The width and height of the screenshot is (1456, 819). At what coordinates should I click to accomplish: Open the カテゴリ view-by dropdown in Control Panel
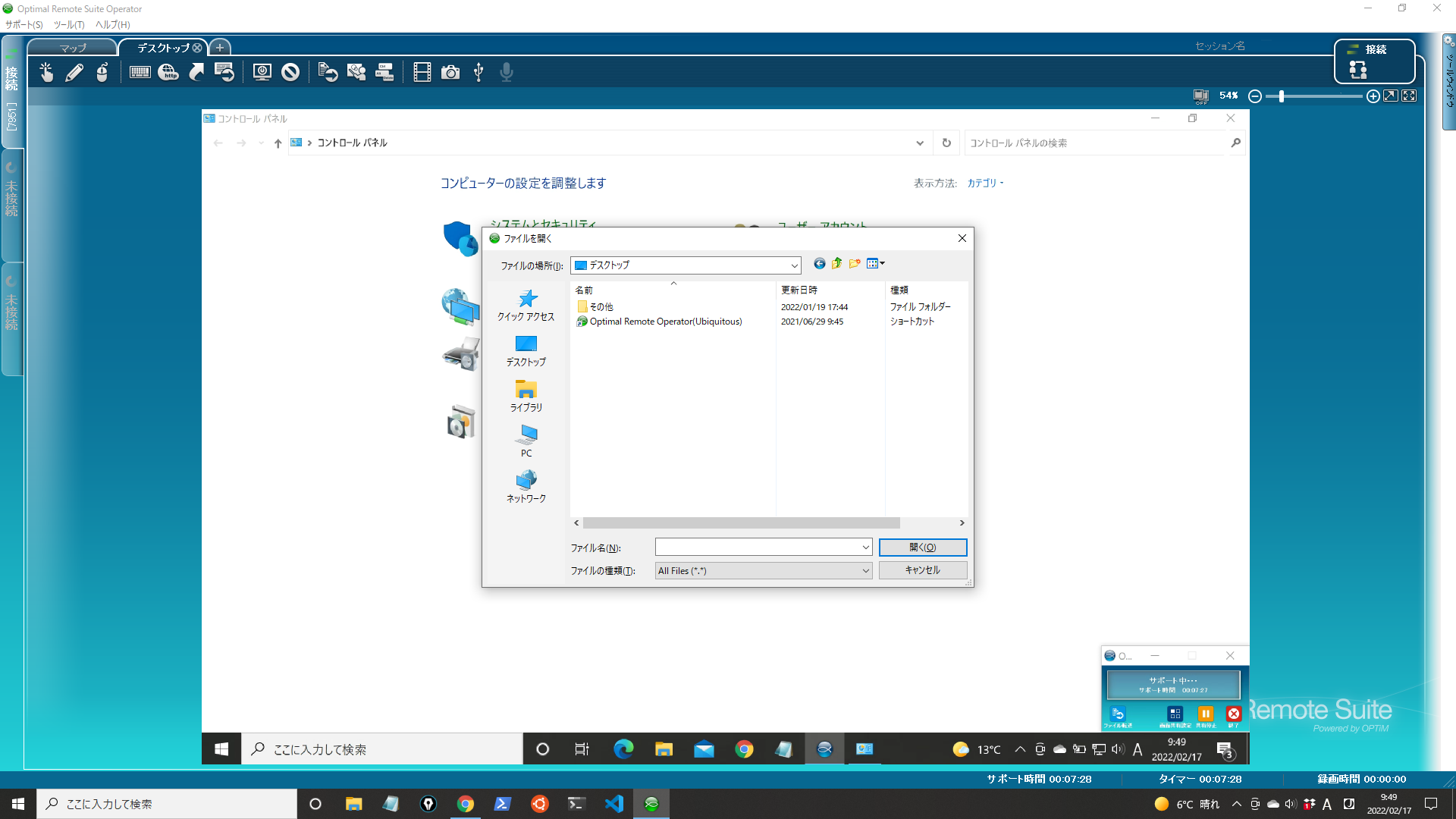point(985,183)
